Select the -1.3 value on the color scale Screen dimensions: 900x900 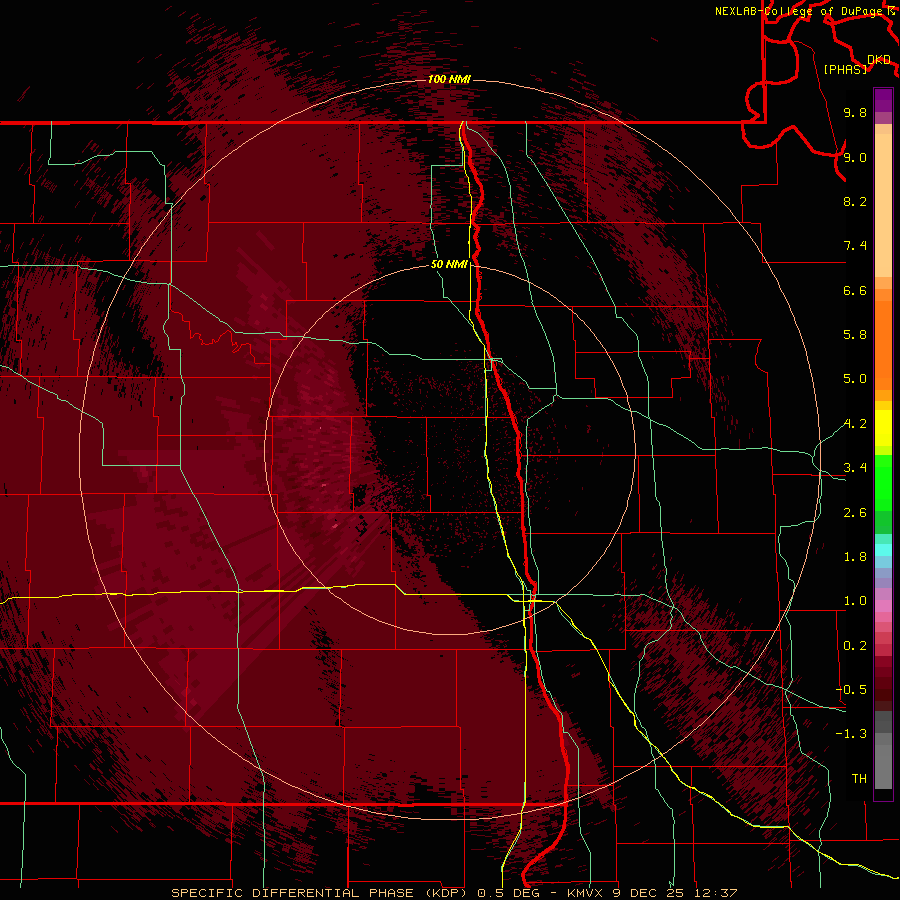851,734
